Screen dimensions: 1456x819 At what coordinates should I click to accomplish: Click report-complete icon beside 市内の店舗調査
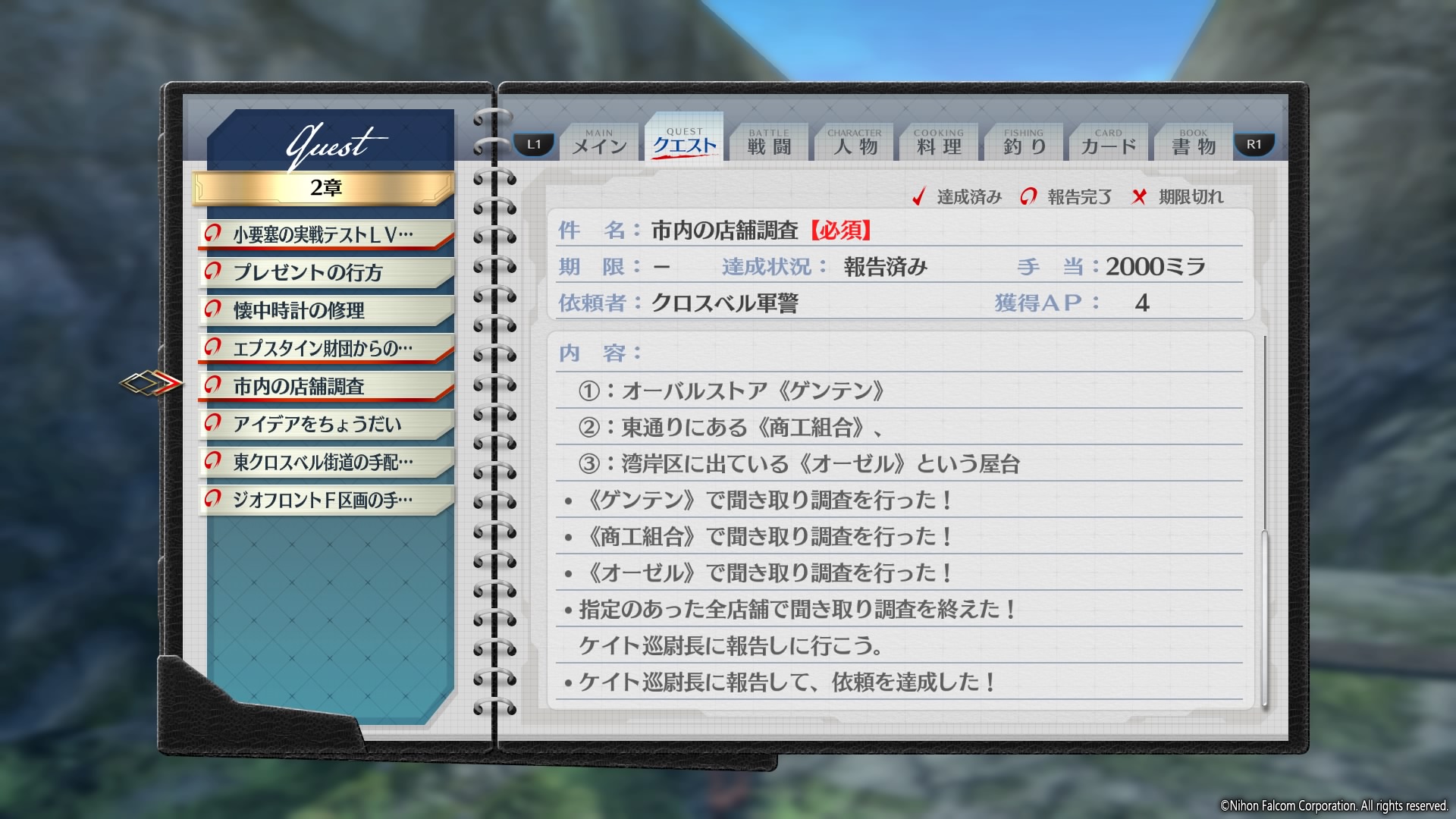tap(213, 384)
